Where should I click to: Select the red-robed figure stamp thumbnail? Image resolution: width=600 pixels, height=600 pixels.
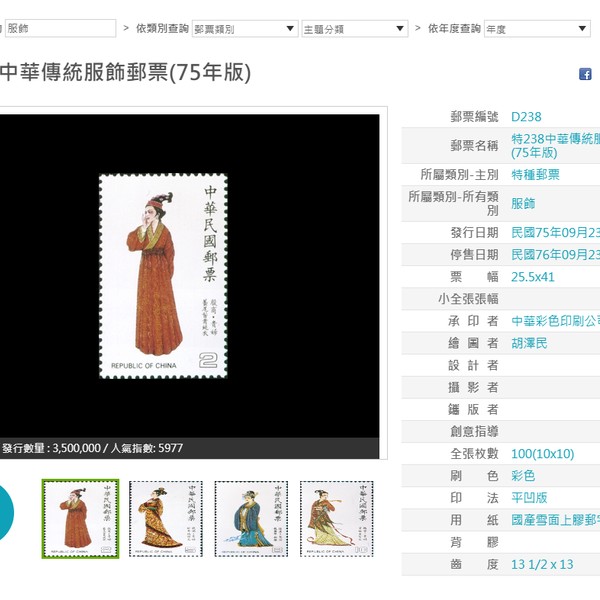(x=80, y=518)
